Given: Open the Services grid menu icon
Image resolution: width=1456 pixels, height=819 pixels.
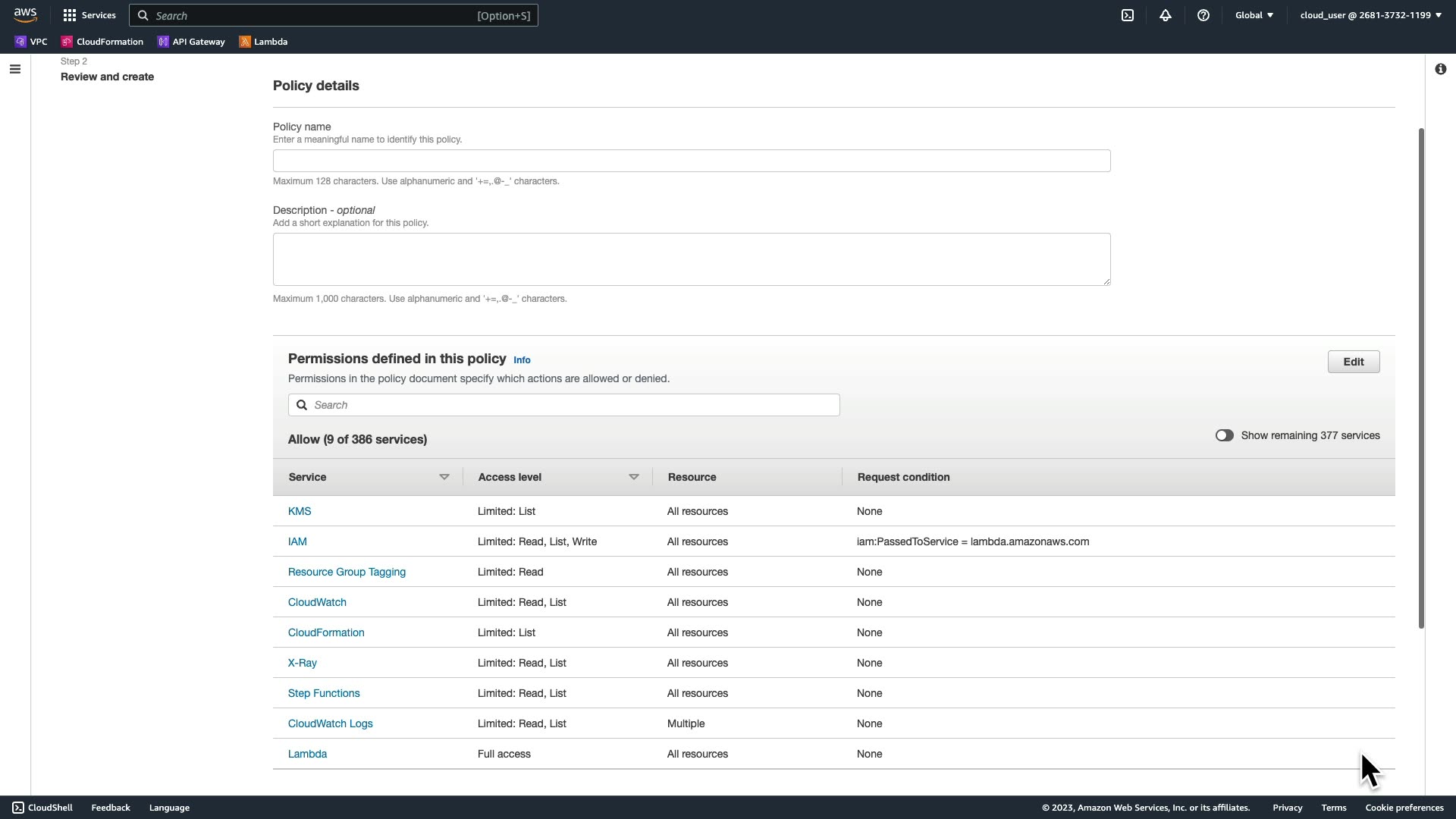Looking at the screenshot, I should click(70, 15).
